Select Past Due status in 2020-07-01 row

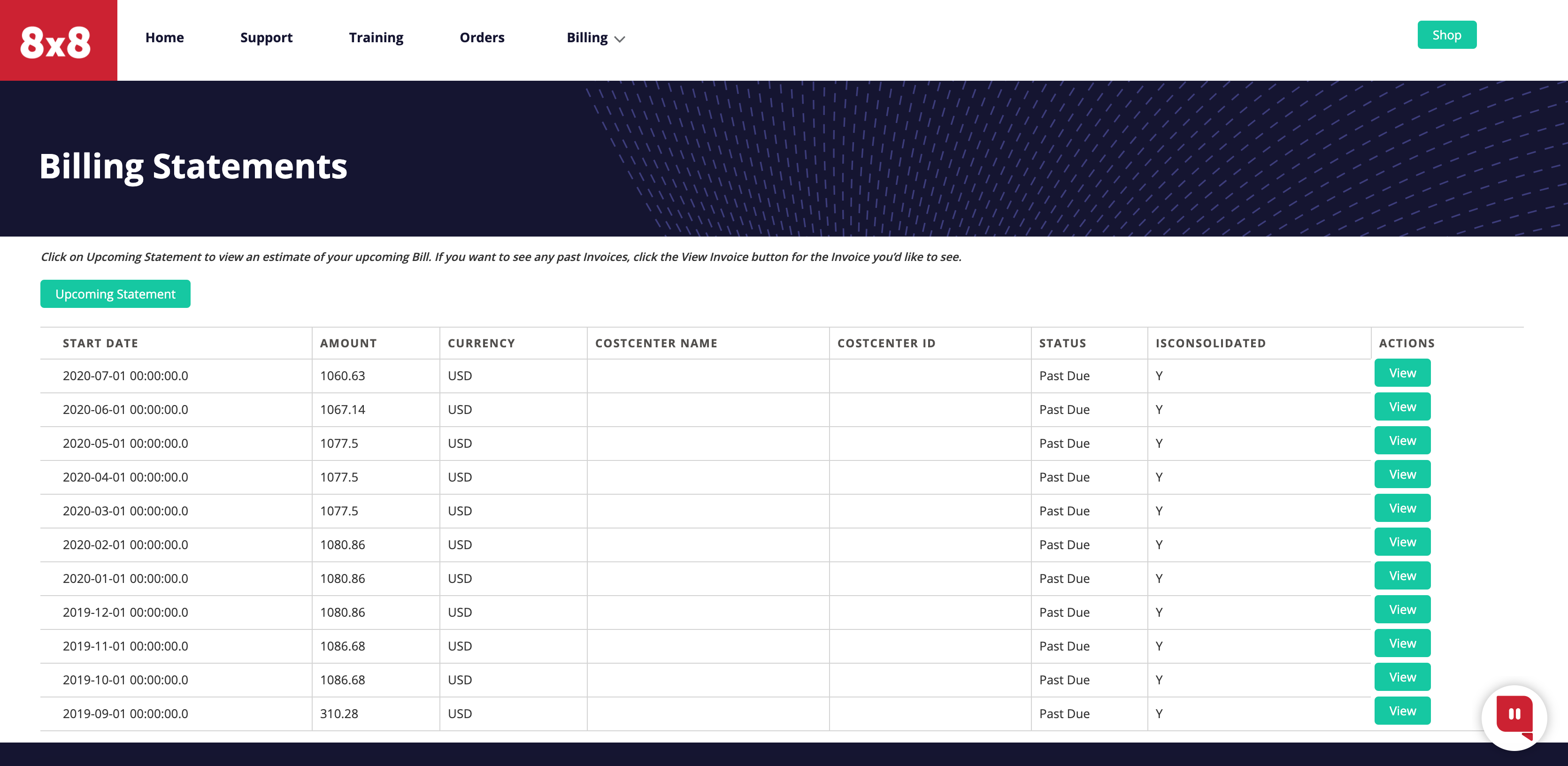[x=1064, y=376]
